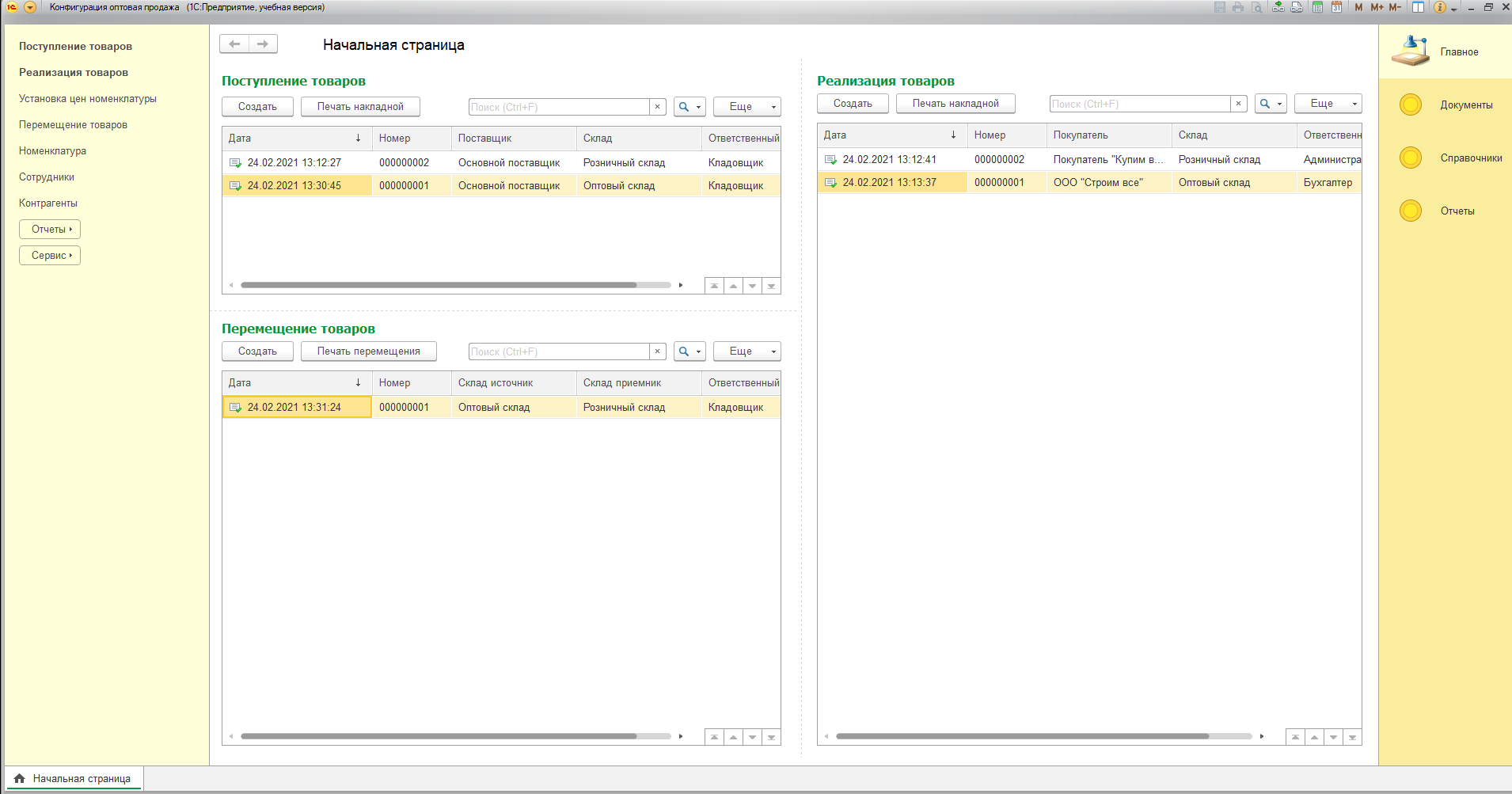Screen dimensions: 1512x794
Task: Click the get link icon with green arrow
Action: click(1278, 7)
